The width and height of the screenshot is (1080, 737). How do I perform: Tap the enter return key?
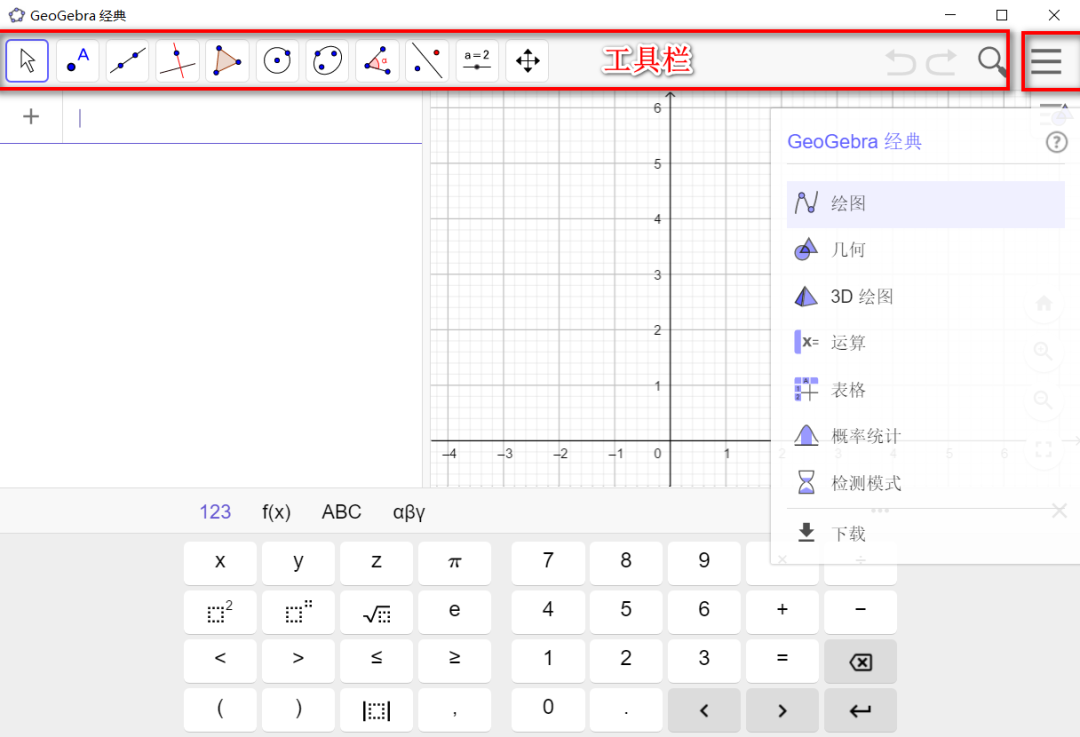click(860, 710)
